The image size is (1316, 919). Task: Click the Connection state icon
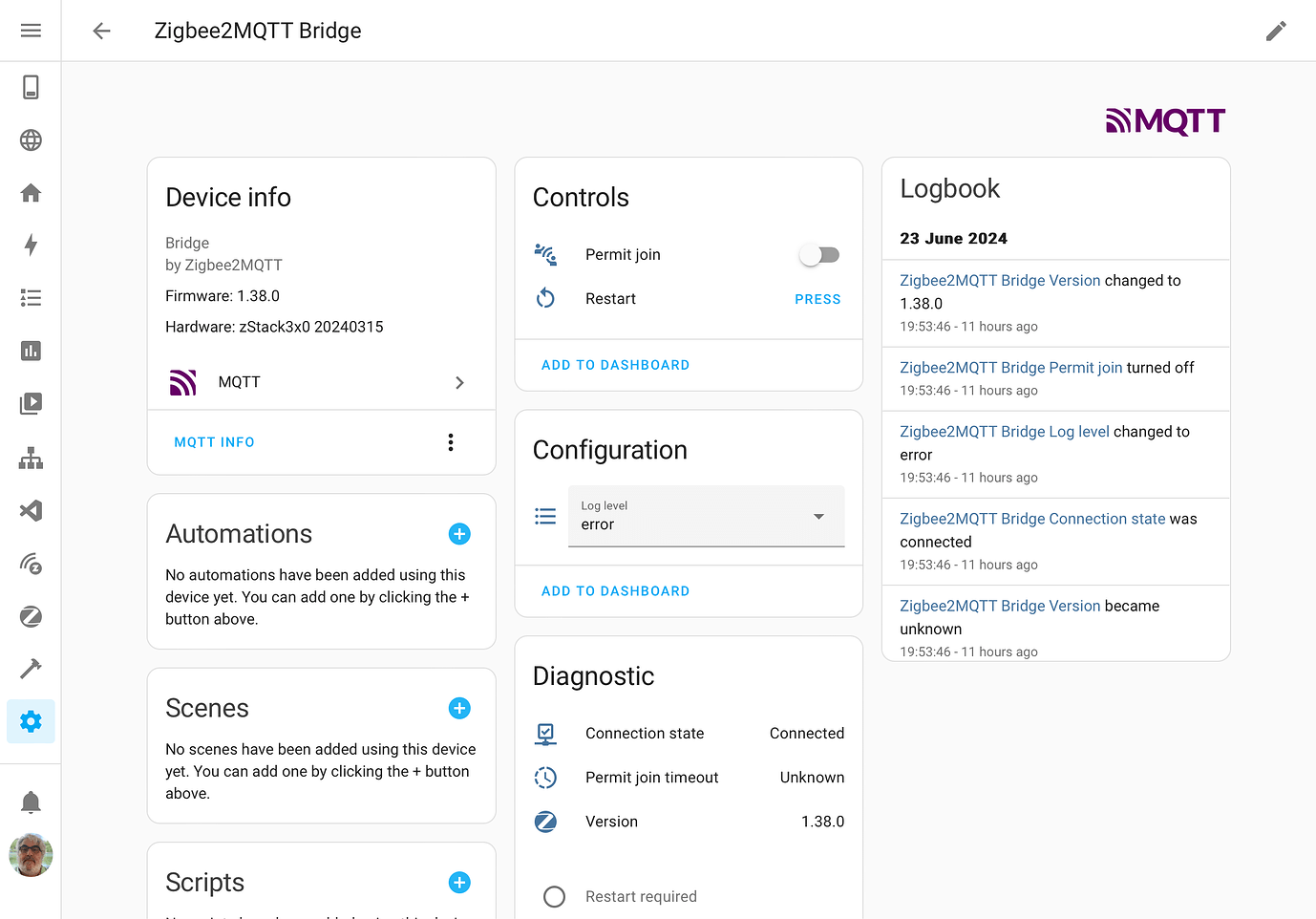tap(545, 734)
